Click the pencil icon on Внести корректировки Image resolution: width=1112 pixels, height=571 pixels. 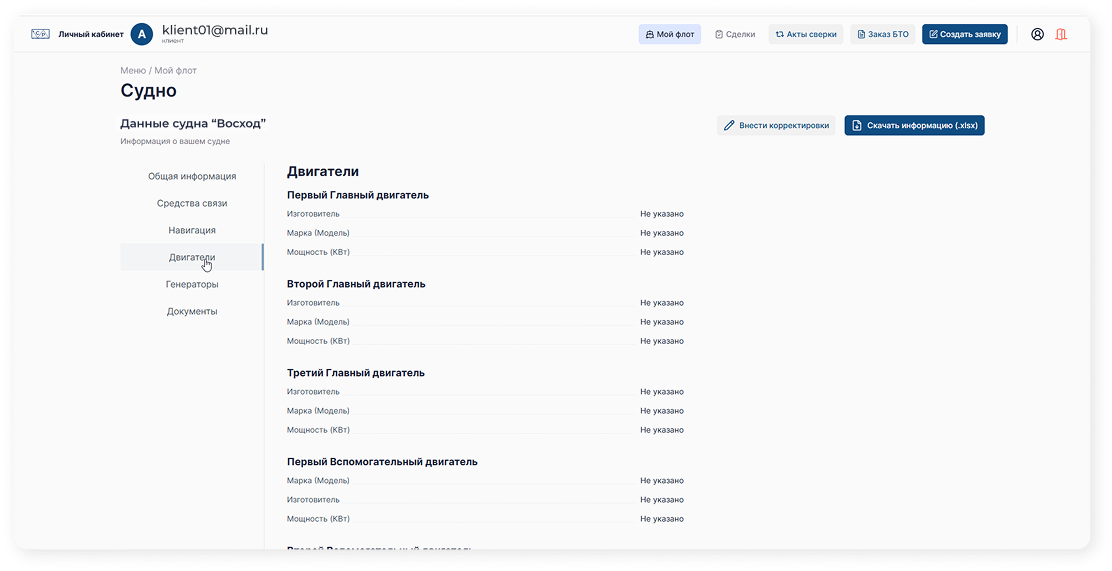(730, 126)
